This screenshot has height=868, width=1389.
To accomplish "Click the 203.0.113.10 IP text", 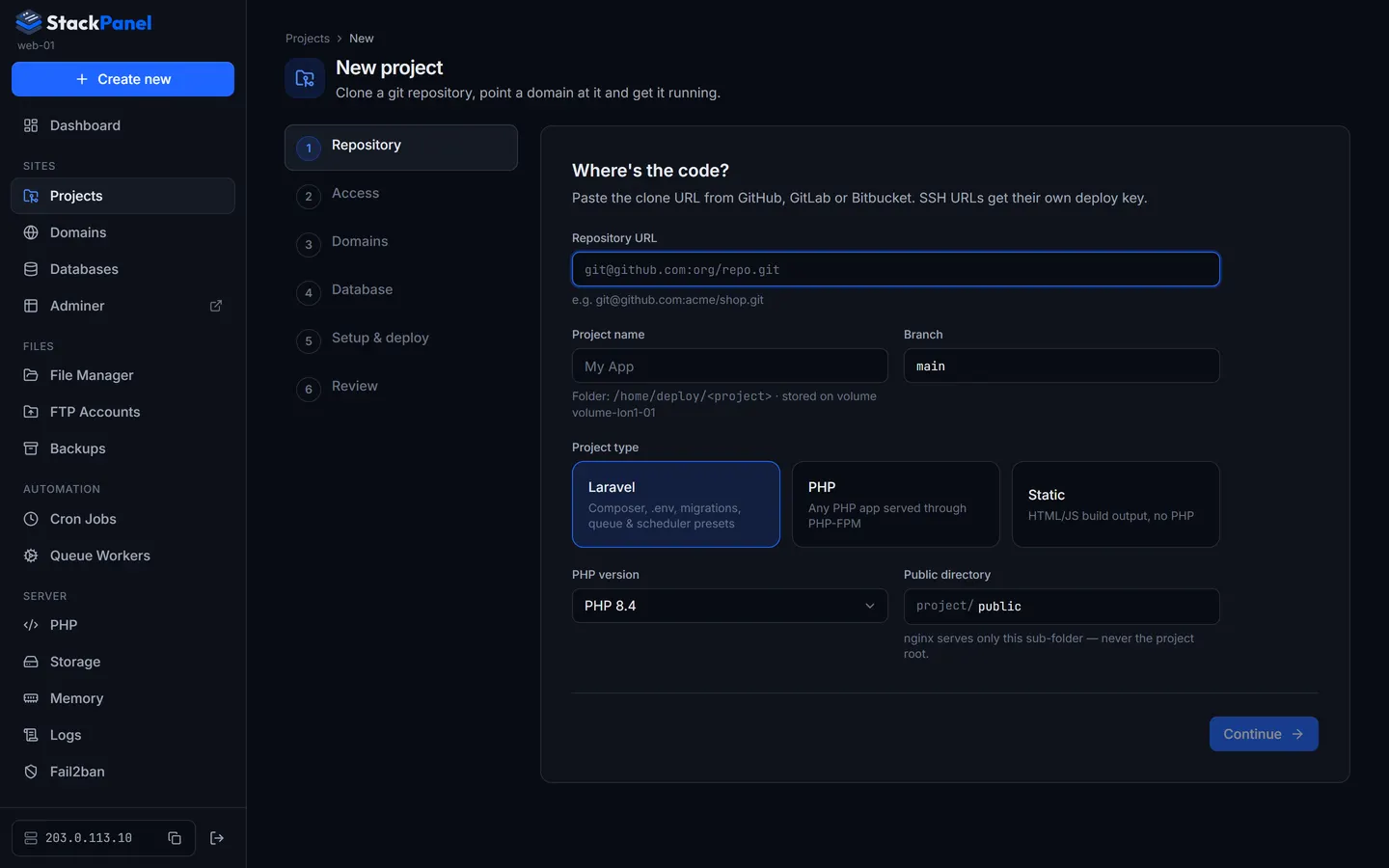I will [89, 838].
